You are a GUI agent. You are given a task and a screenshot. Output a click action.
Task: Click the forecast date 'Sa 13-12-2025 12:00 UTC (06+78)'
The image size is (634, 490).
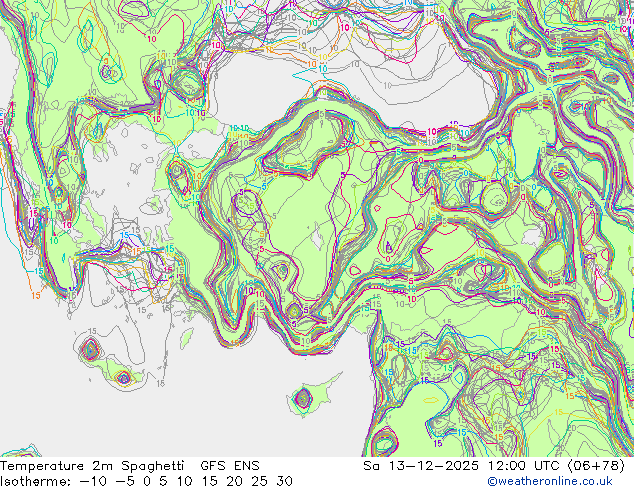494,466
